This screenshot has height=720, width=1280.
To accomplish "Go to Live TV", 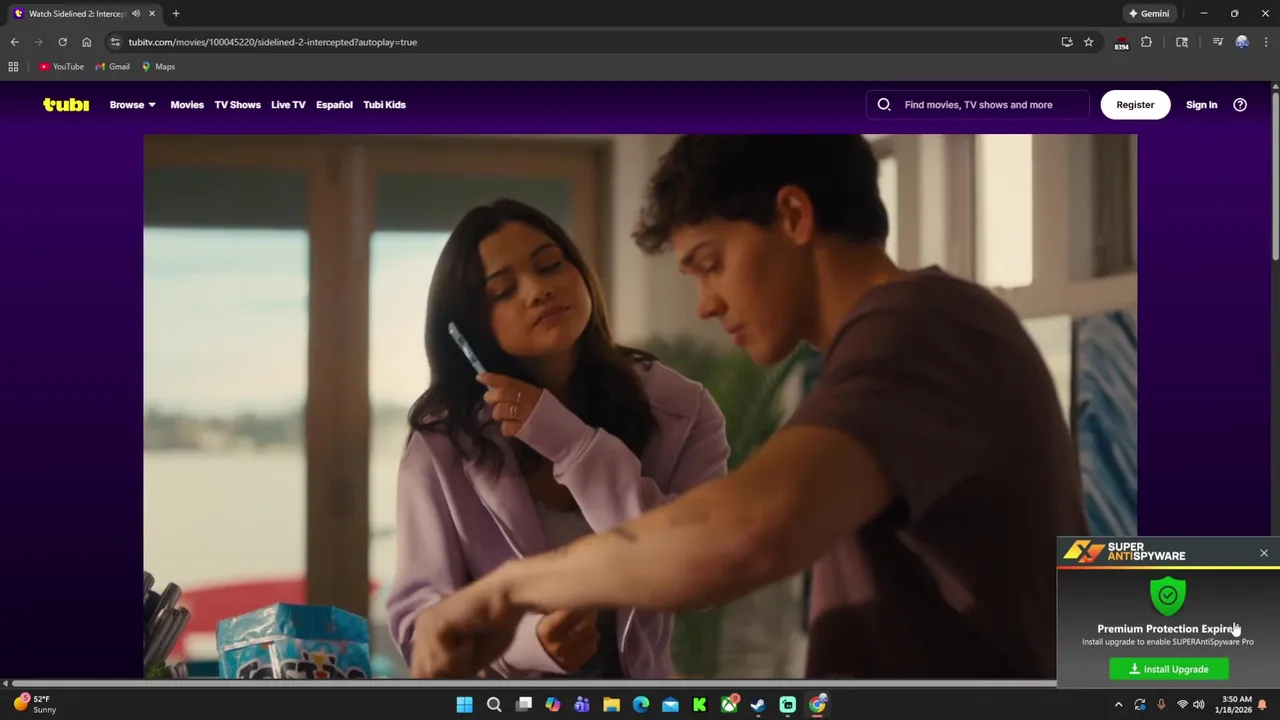I will tap(288, 104).
